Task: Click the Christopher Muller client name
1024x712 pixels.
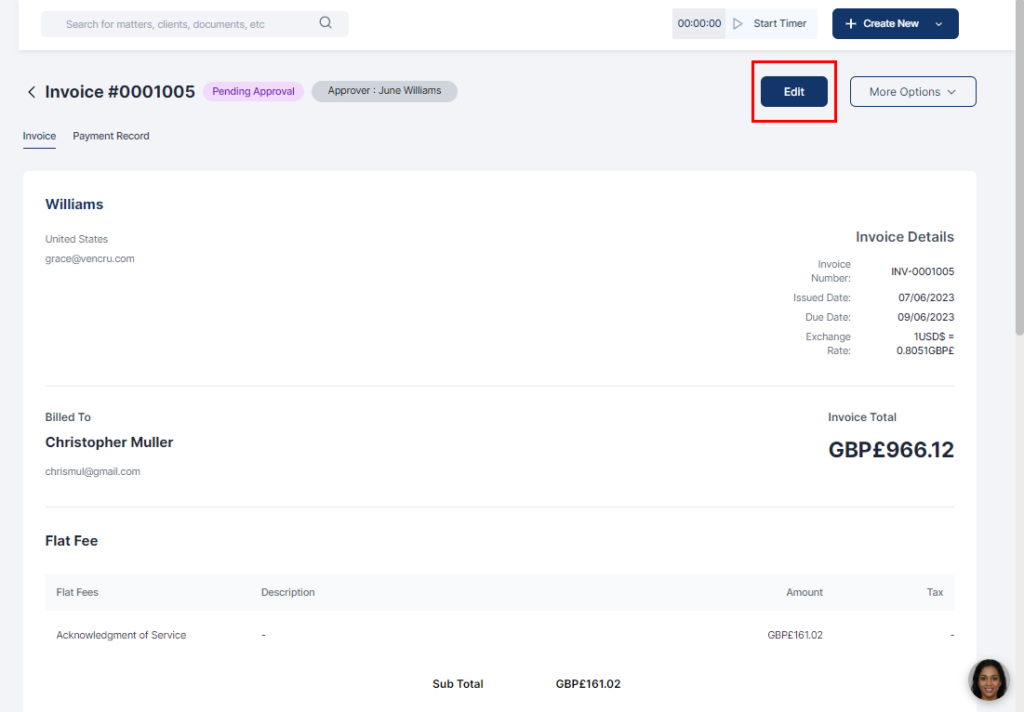Action: click(x=109, y=442)
